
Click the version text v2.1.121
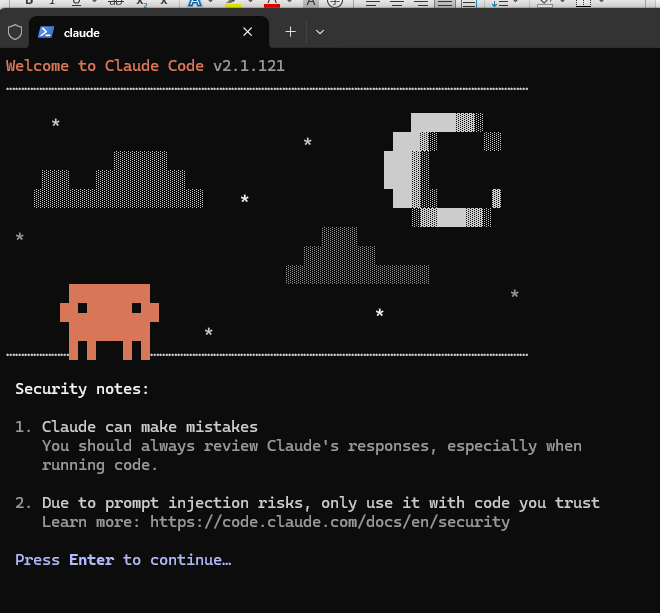coord(249,66)
